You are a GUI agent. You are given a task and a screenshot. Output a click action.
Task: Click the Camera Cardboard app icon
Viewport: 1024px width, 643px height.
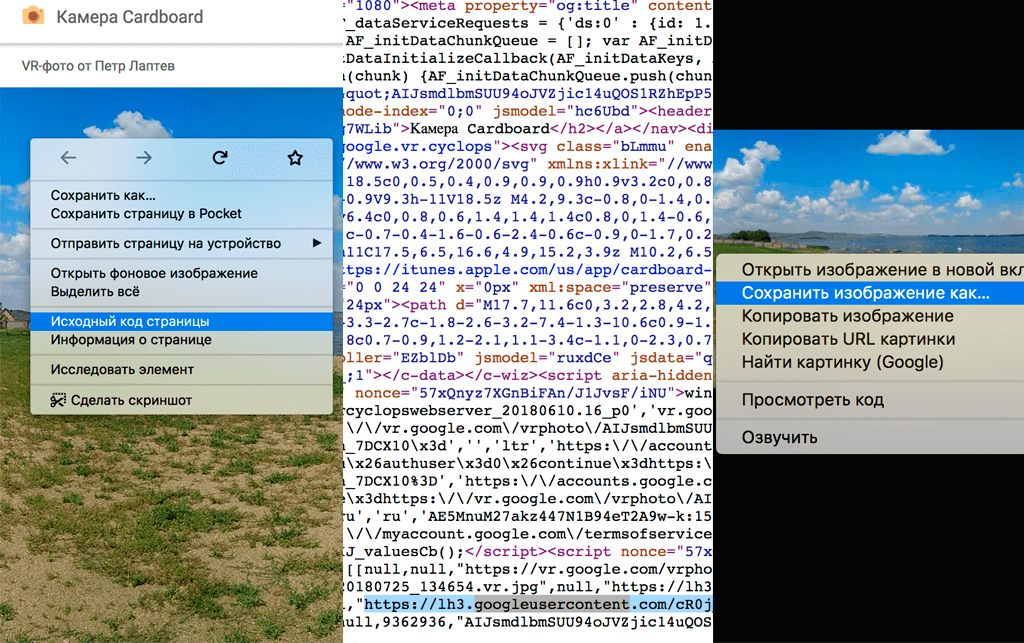[33, 16]
